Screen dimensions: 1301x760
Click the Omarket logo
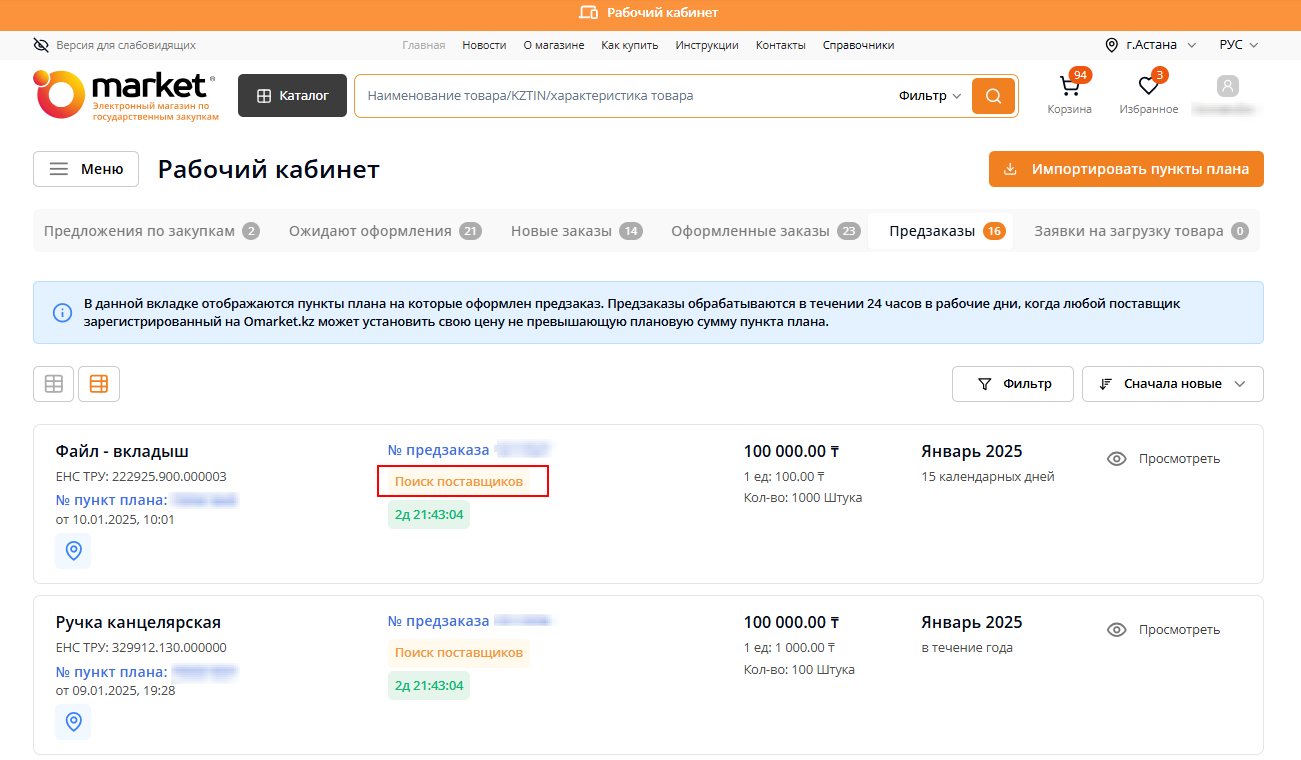tap(125, 95)
